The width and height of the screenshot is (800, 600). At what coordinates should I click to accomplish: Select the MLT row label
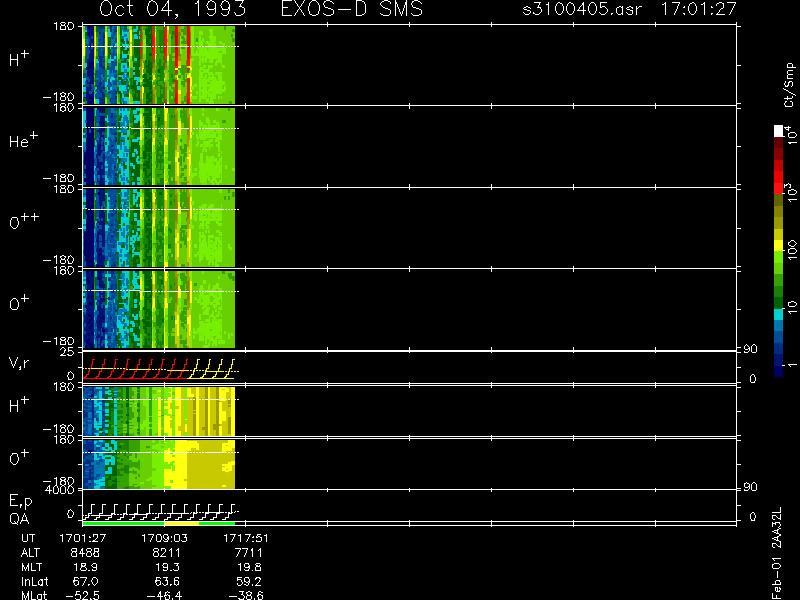[x=31, y=567]
